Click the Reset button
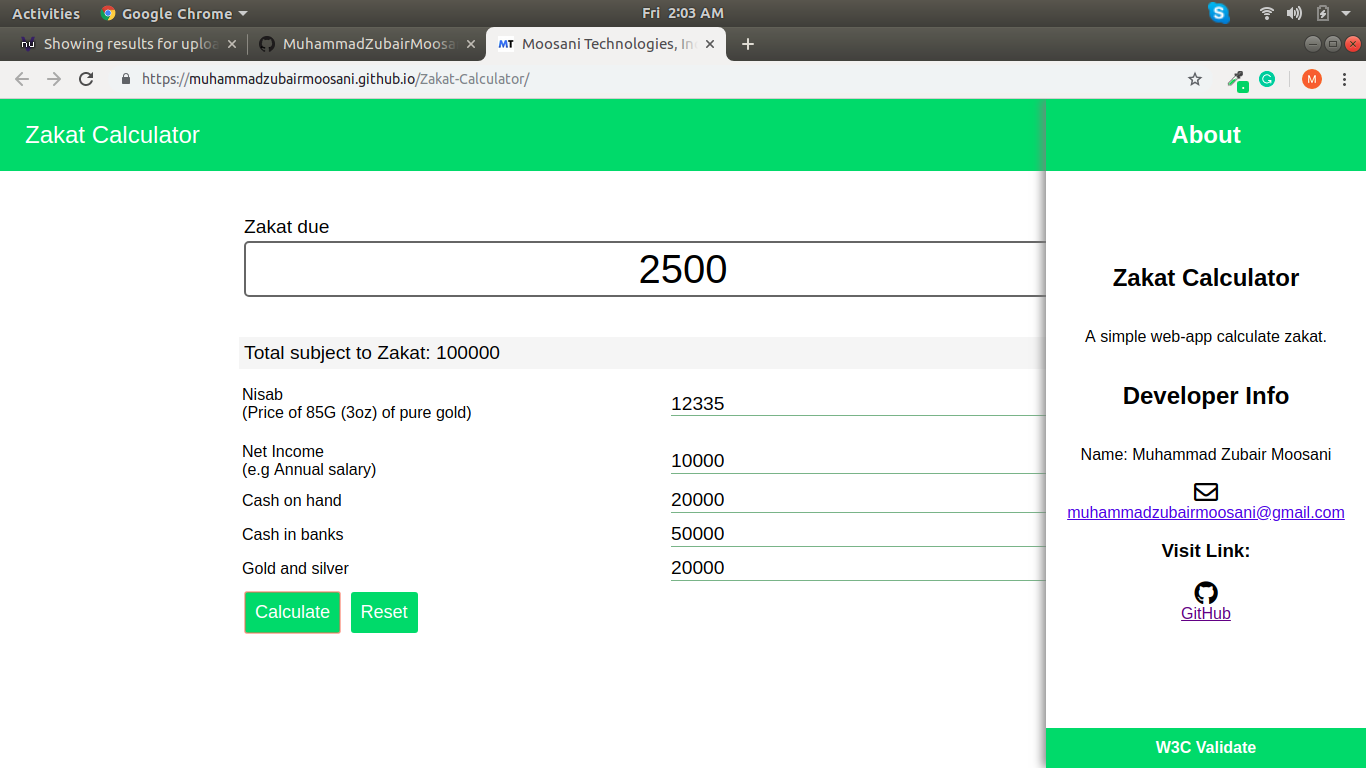 (384, 612)
